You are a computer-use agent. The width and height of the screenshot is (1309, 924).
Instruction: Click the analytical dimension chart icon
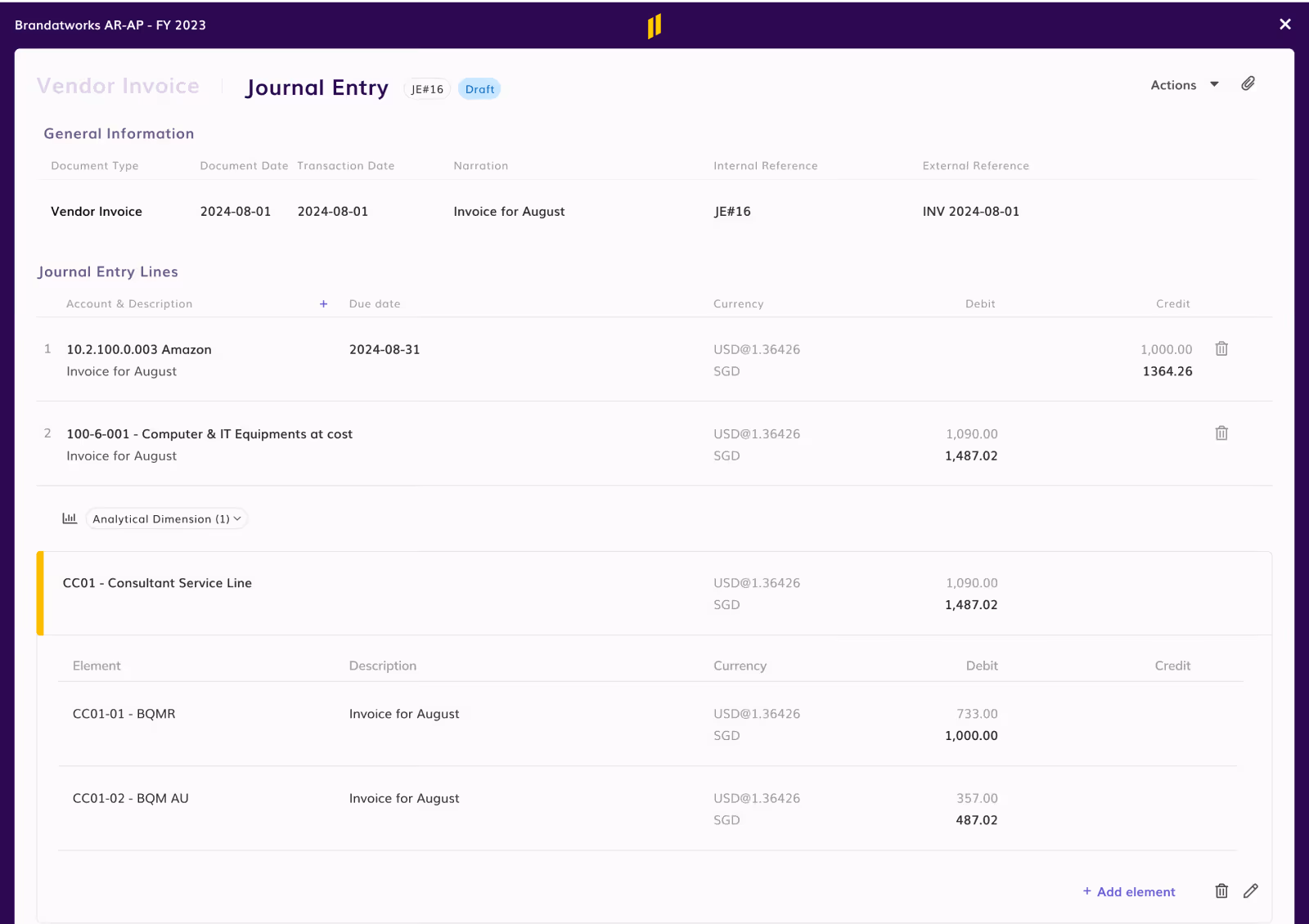pyautogui.click(x=70, y=518)
